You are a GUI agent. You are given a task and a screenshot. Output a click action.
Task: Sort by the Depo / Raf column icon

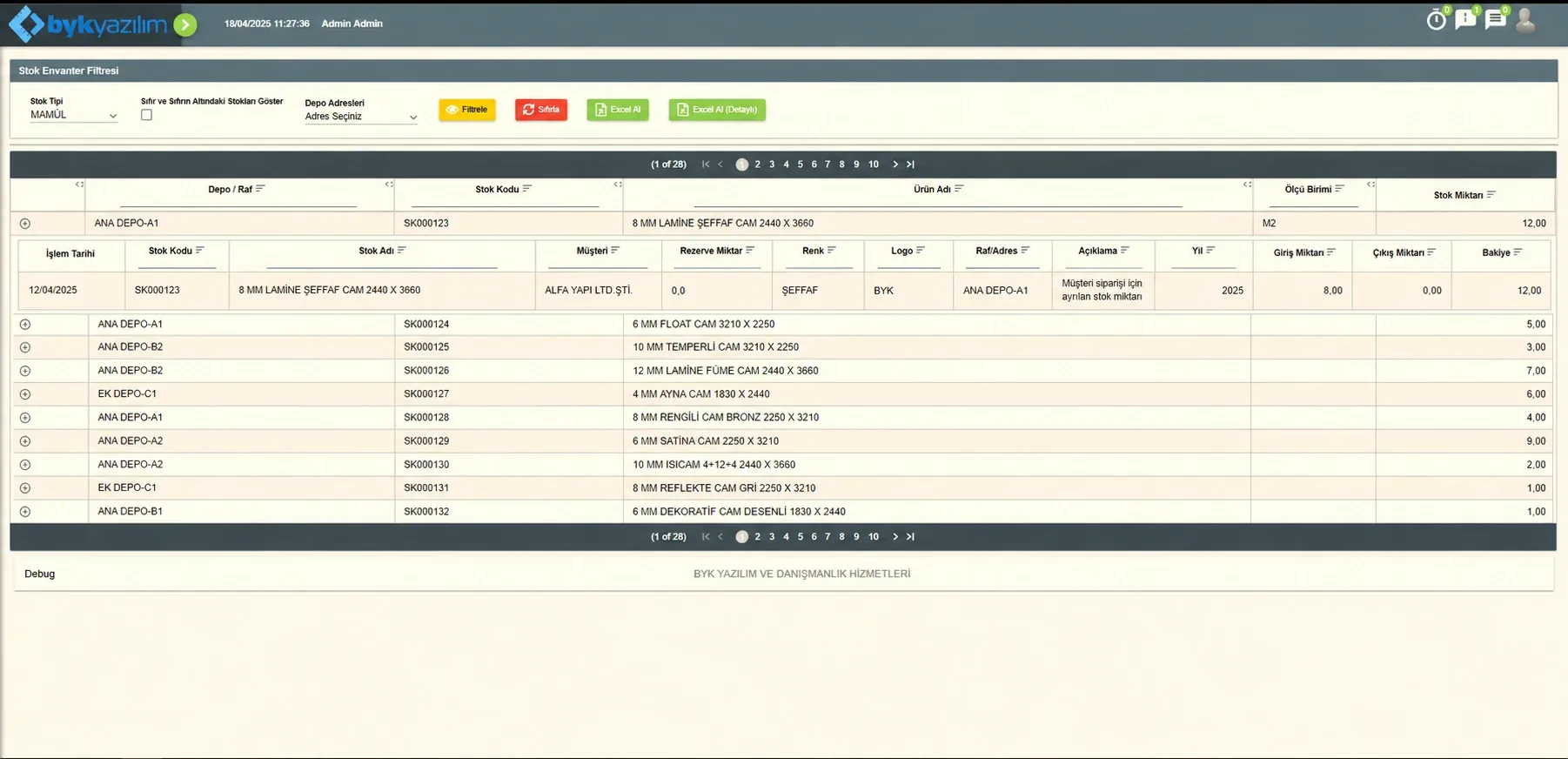click(260, 188)
